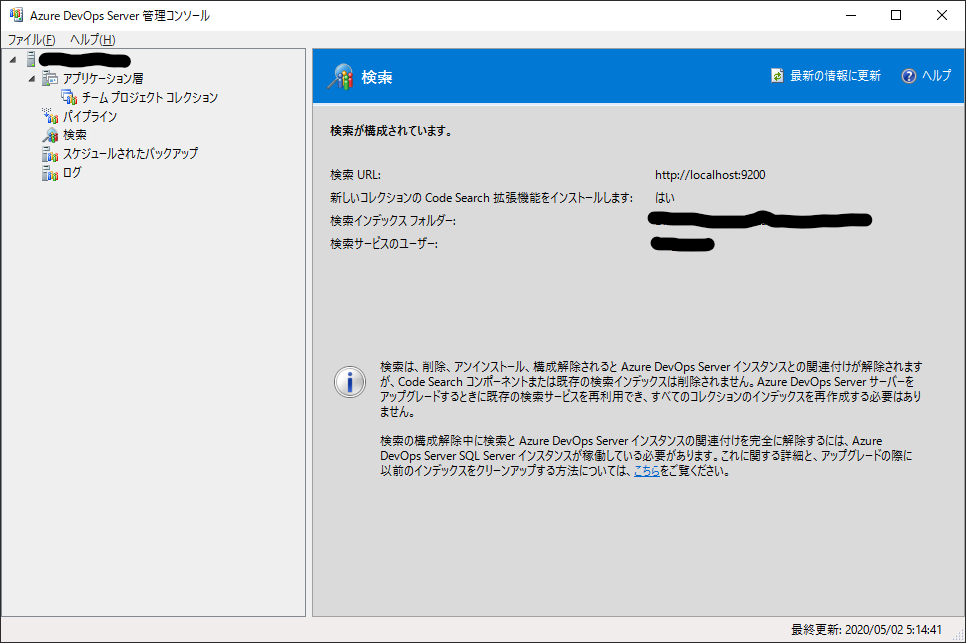The height and width of the screenshot is (643, 966).
Task: Click the ログ icon in tree
Action: coord(50,172)
